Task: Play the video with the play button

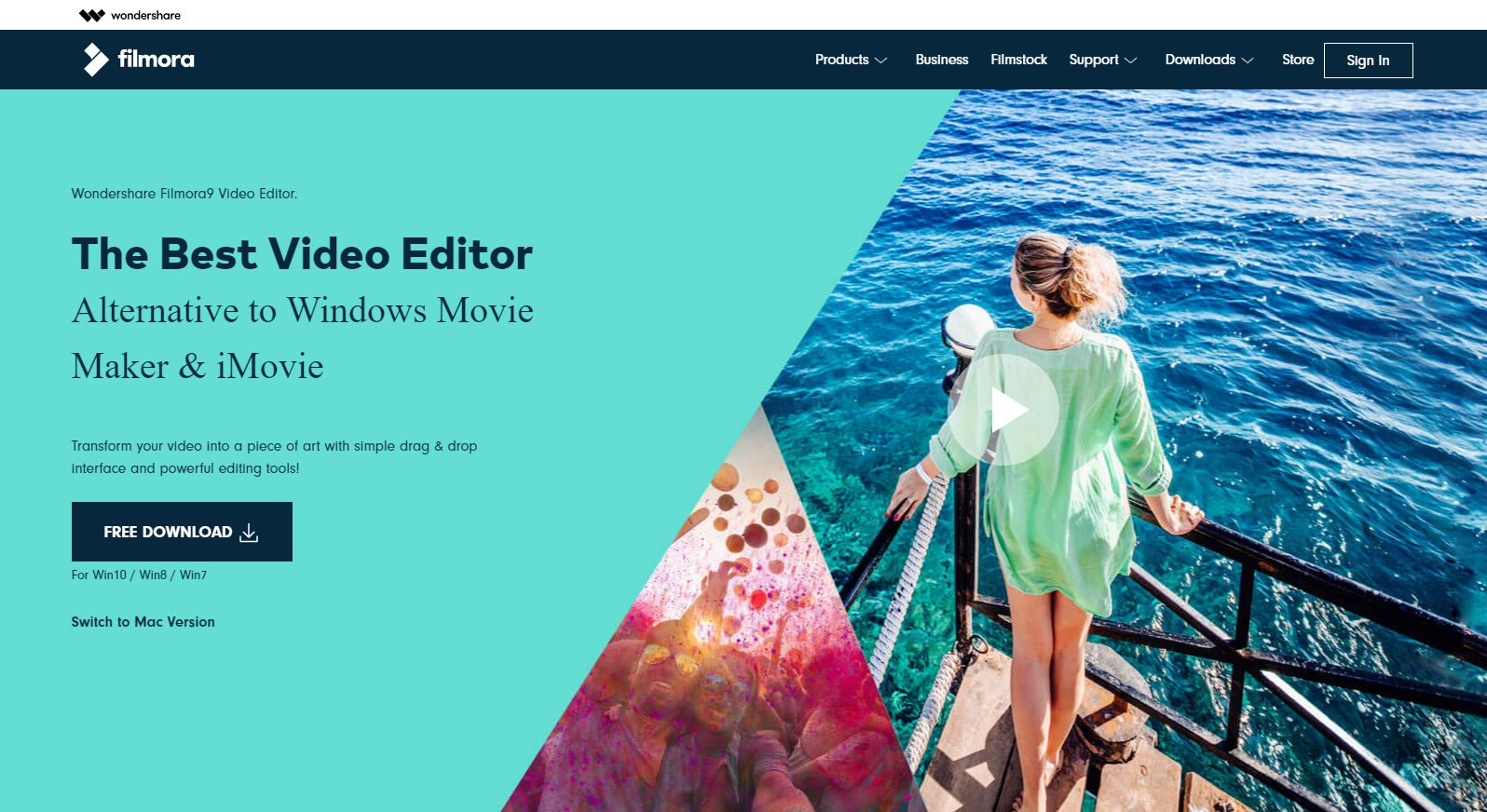Action: (1003, 410)
